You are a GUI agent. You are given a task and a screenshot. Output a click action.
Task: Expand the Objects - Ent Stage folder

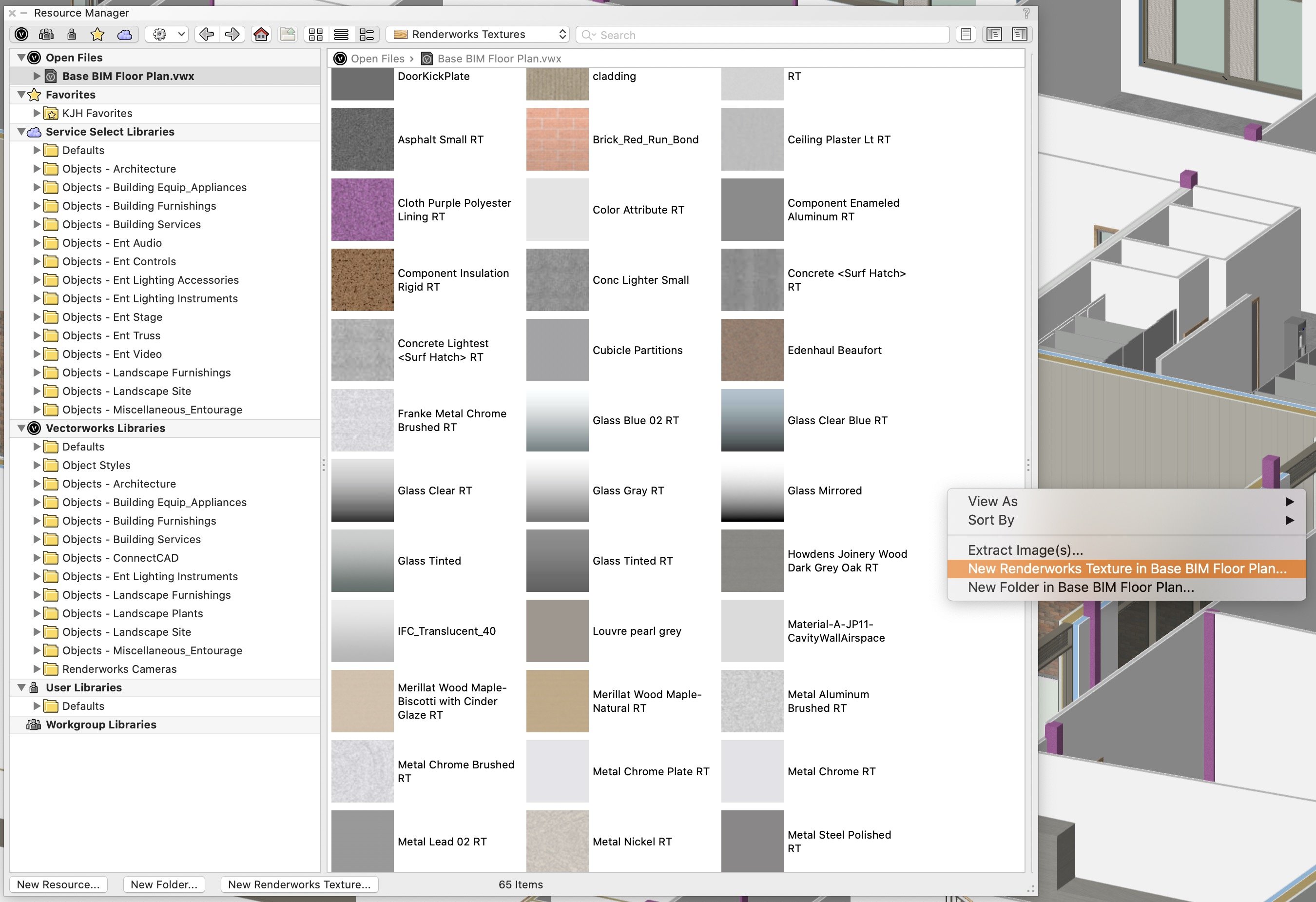click(37, 317)
